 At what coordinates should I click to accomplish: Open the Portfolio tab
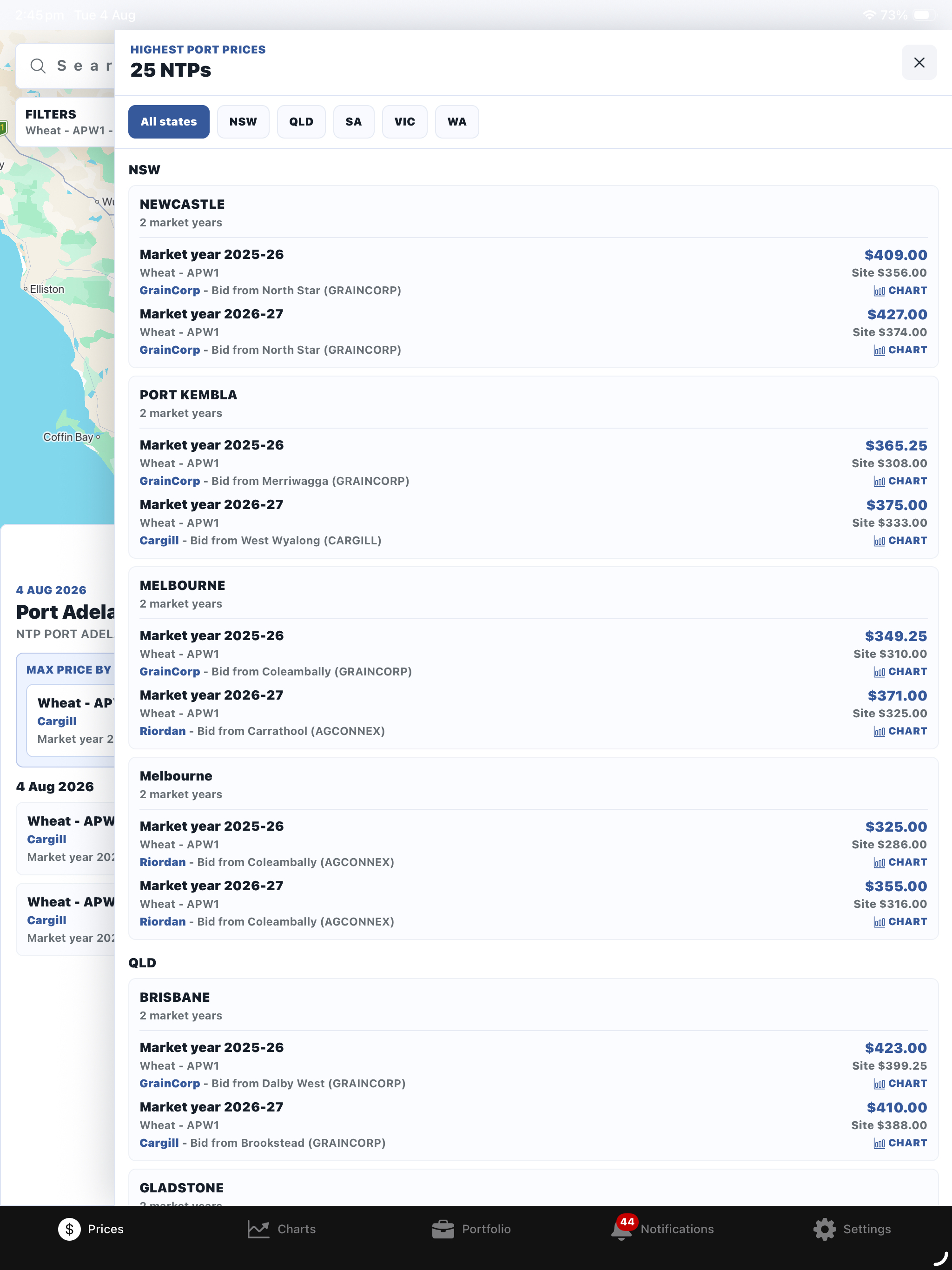pyautogui.click(x=471, y=1229)
